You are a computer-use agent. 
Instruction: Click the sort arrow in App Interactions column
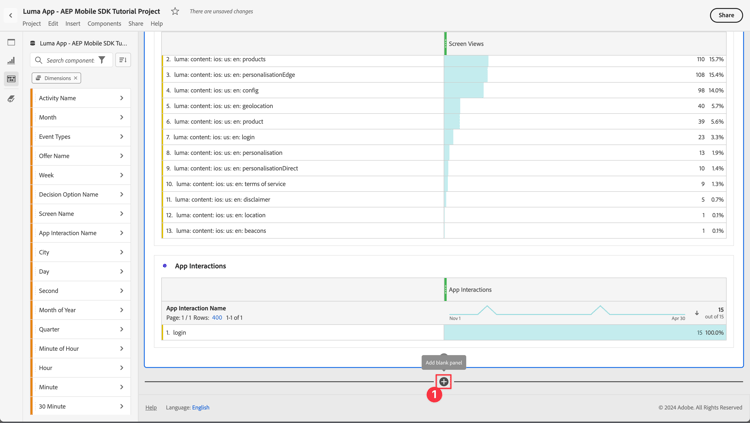(x=696, y=313)
